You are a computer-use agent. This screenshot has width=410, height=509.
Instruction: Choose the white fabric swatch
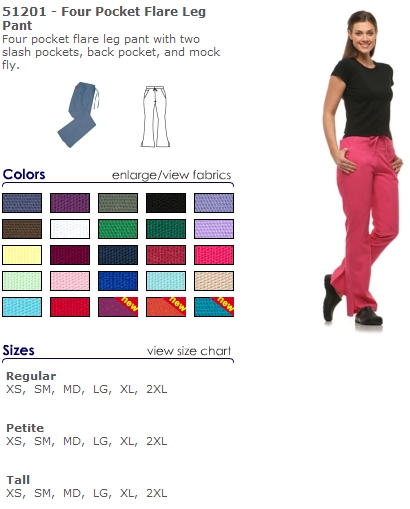70,229
